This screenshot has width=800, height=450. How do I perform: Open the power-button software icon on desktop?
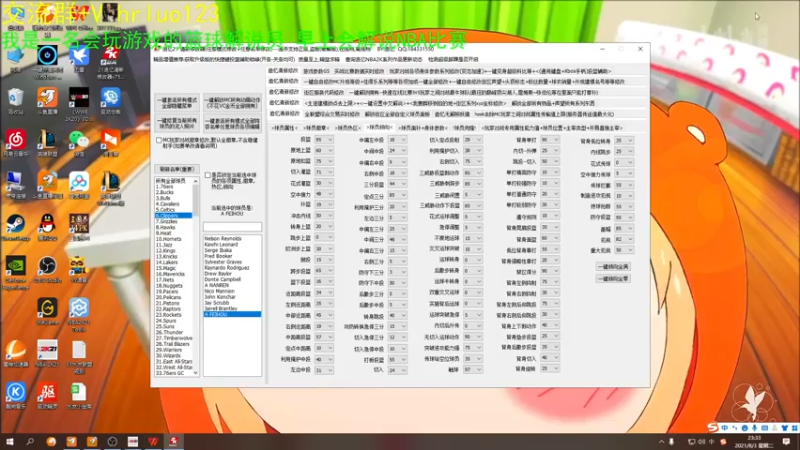47,56
